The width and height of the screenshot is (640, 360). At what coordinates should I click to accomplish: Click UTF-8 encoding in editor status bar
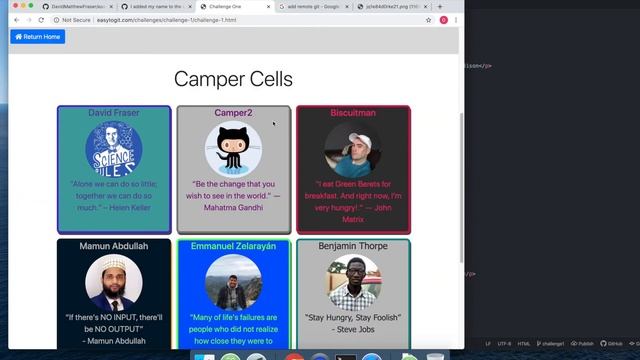[x=504, y=344]
